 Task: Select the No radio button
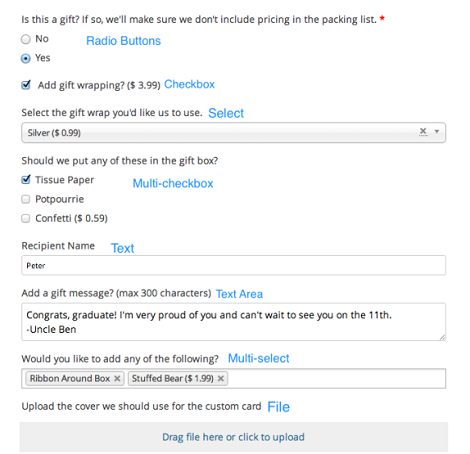coord(26,39)
